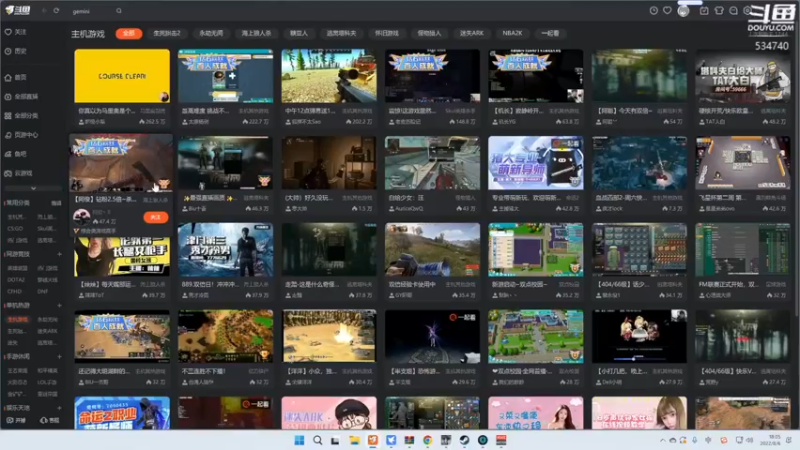Image resolution: width=800 pixels, height=450 pixels.
Task: Click streamer avatar on the hovered card
Action: click(x=82, y=217)
